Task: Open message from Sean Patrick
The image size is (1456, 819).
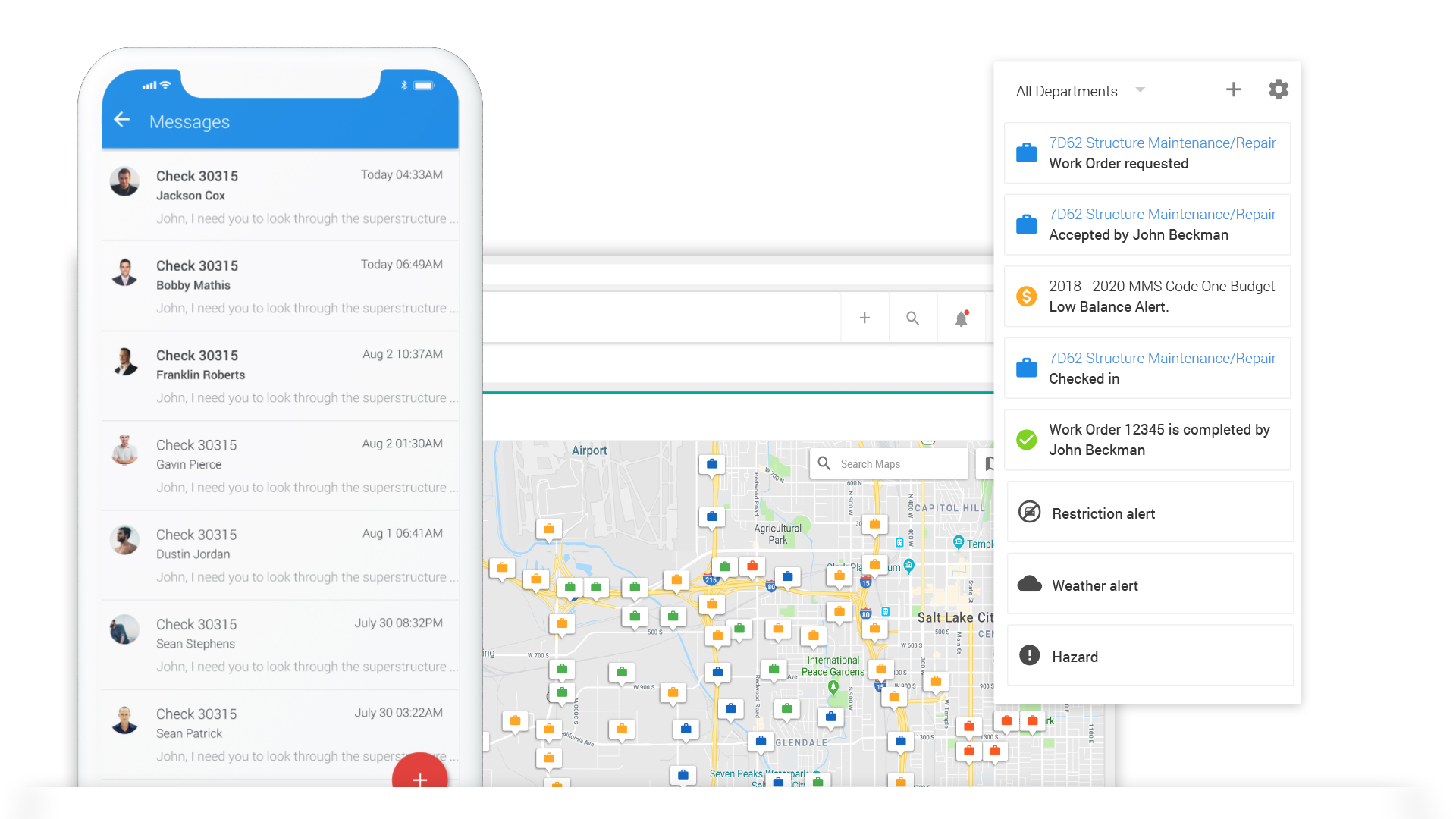Action: tap(280, 734)
